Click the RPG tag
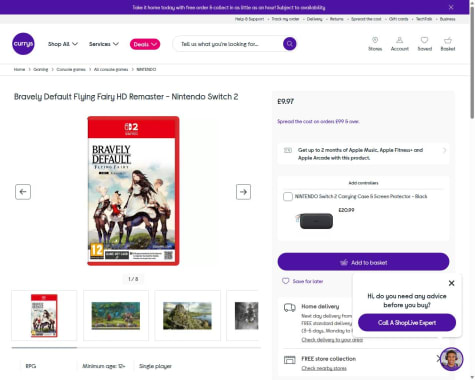 31,366
